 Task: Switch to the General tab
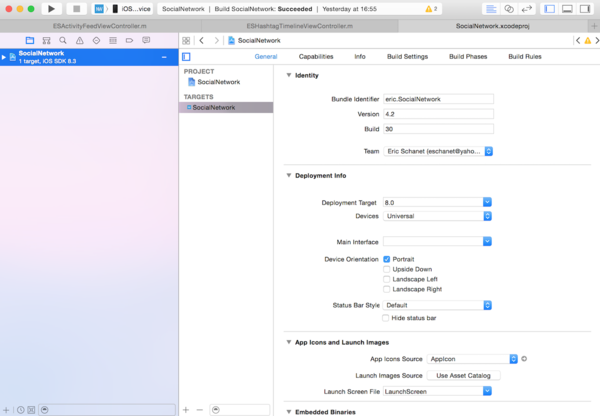pyautogui.click(x=266, y=57)
